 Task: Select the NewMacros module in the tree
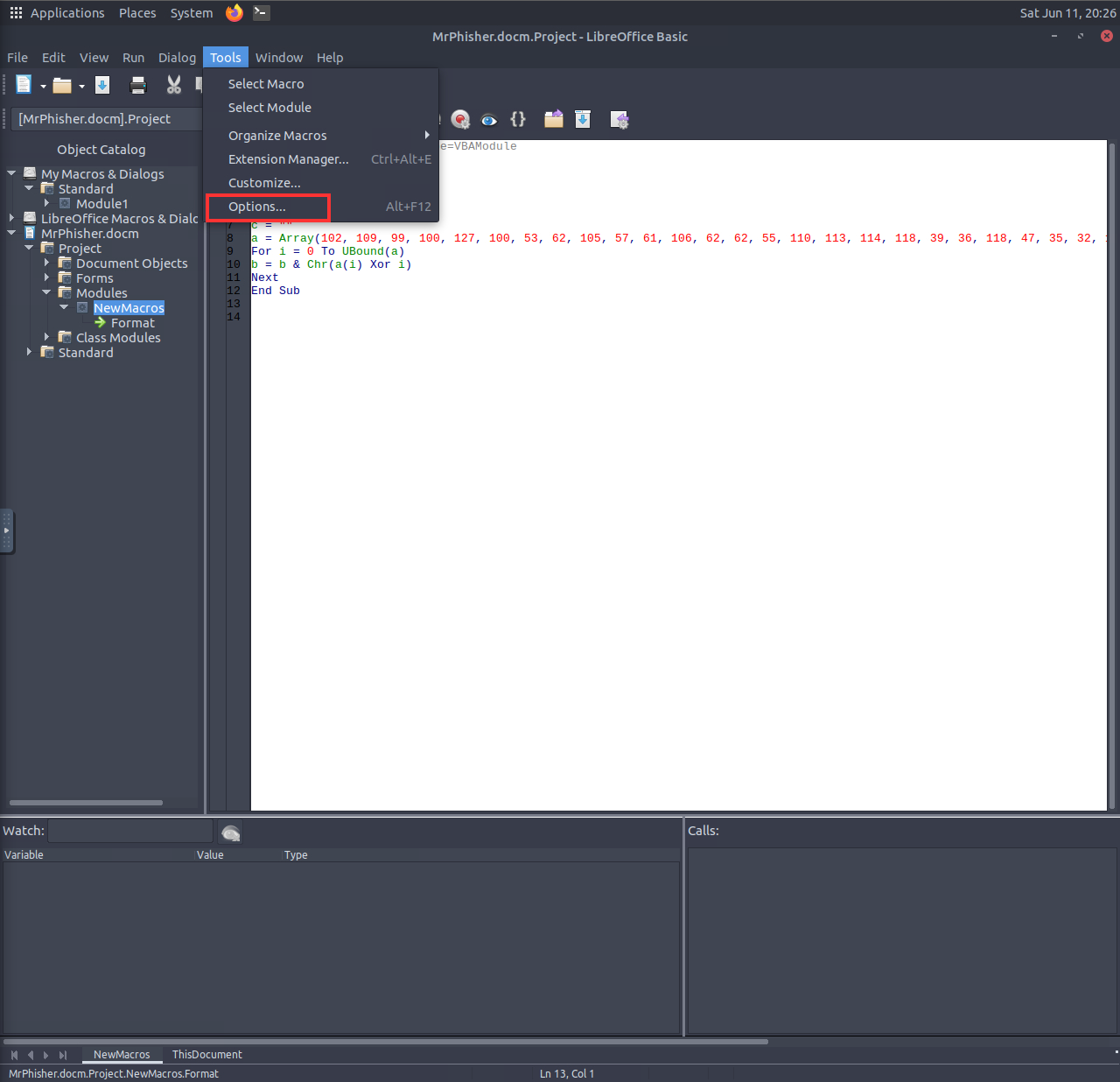pyautogui.click(x=129, y=308)
